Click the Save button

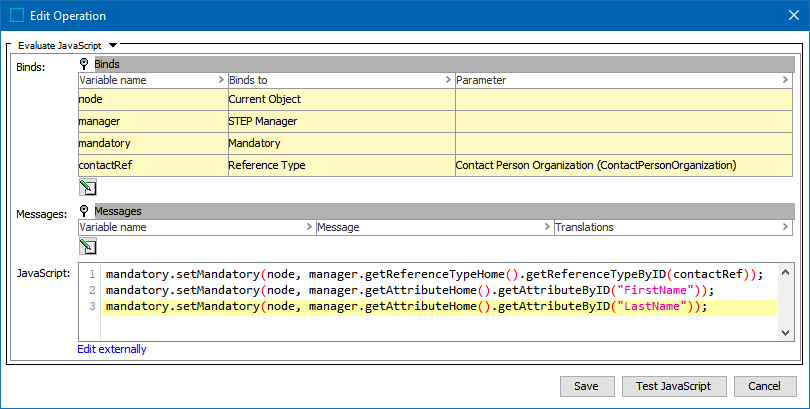586,386
